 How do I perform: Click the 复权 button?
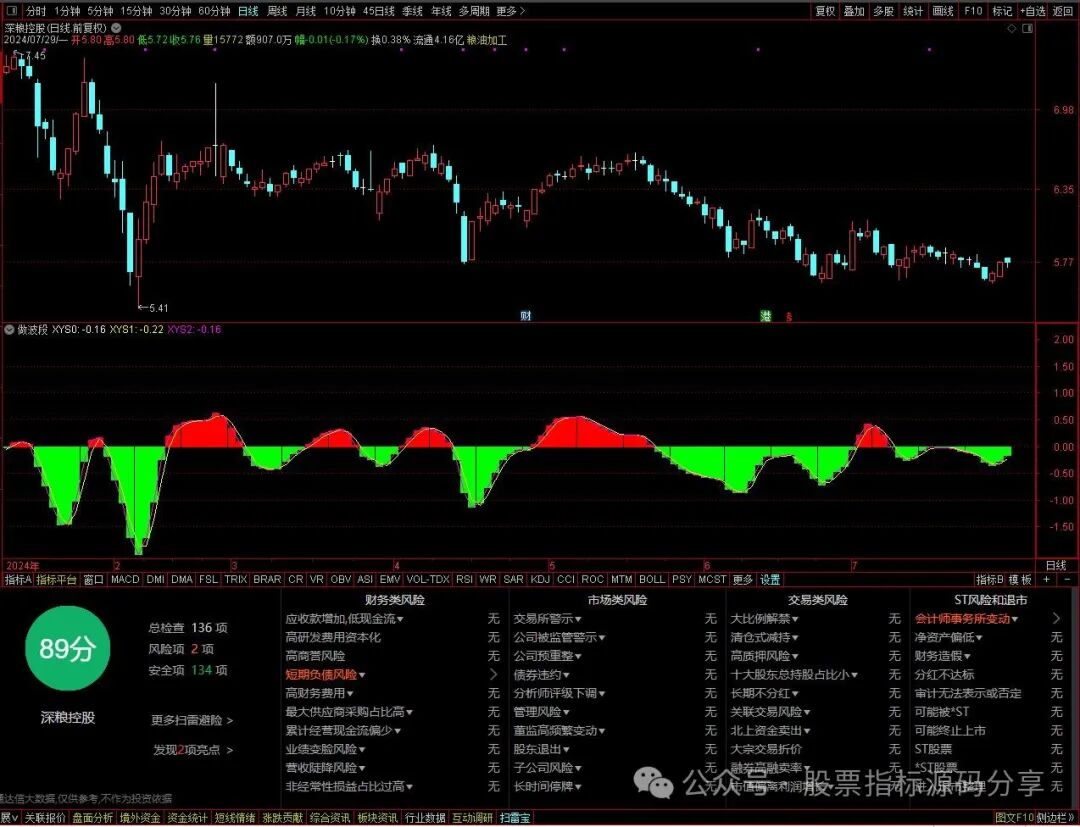coord(825,11)
